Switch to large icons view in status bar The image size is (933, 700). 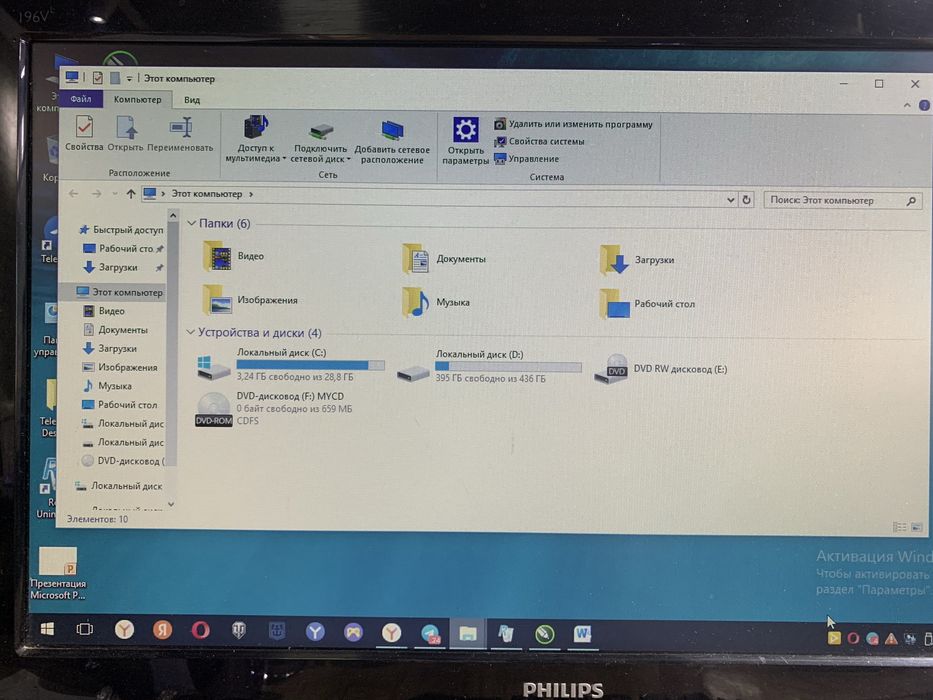pyautogui.click(x=917, y=527)
